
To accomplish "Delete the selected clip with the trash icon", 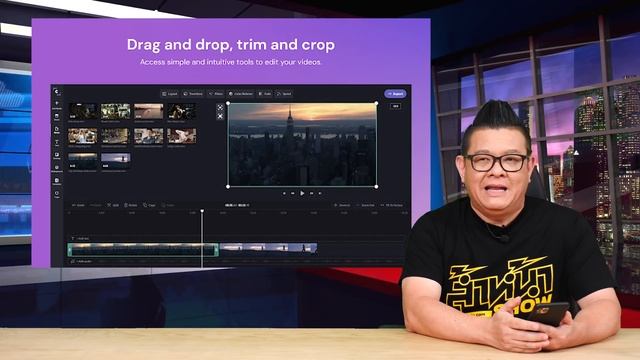I will point(131,205).
